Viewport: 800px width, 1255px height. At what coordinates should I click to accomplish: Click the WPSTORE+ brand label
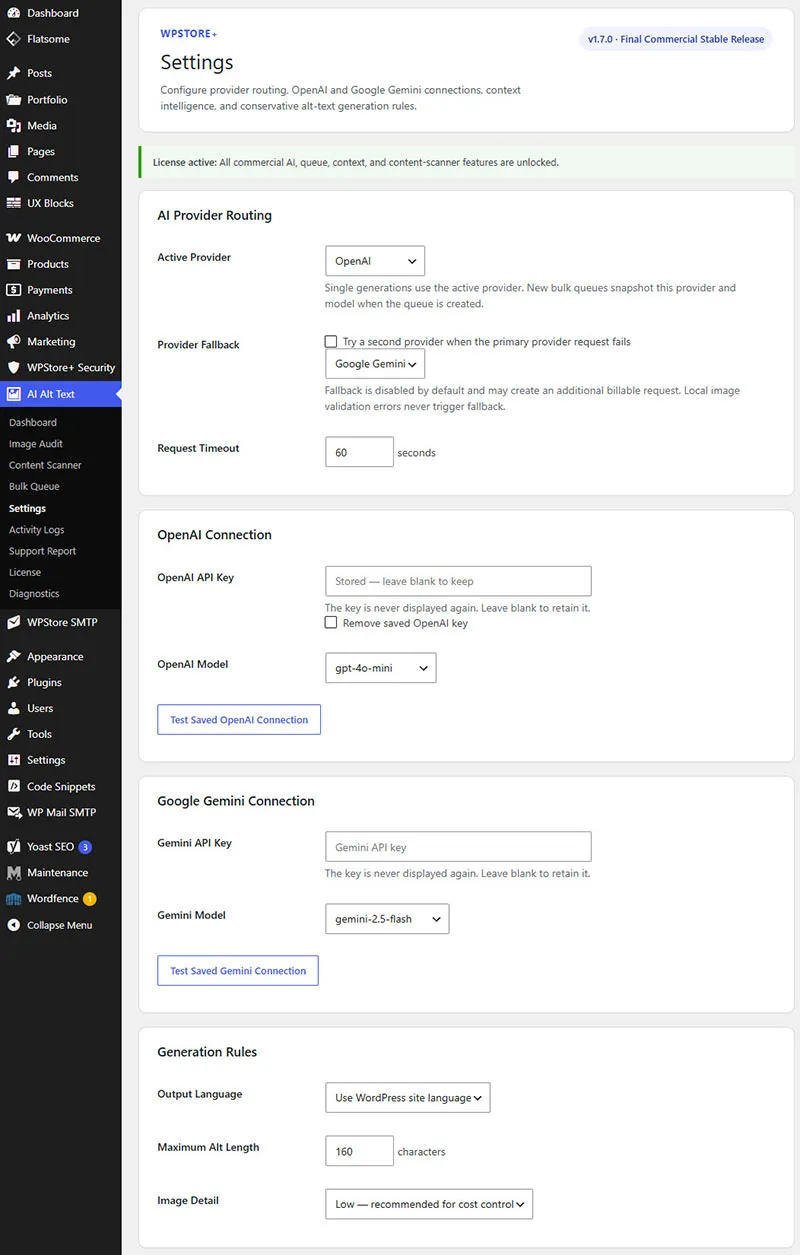pyautogui.click(x=189, y=34)
